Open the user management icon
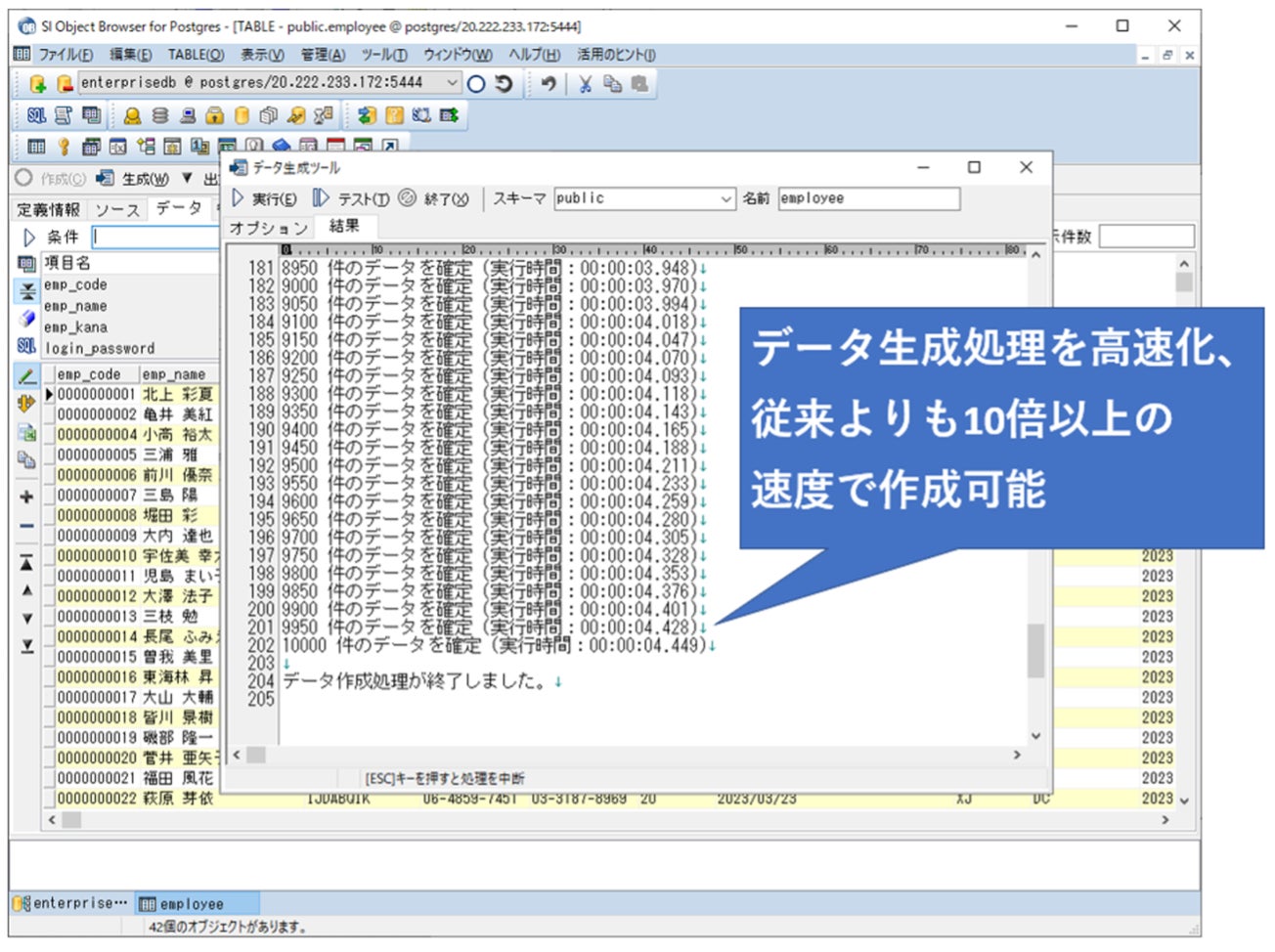The image size is (1275, 952). click(x=132, y=116)
